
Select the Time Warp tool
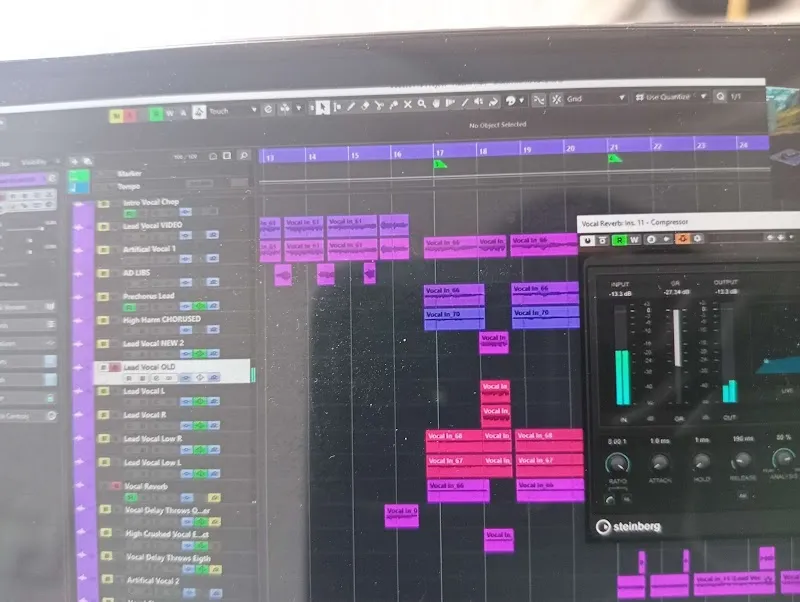451,103
